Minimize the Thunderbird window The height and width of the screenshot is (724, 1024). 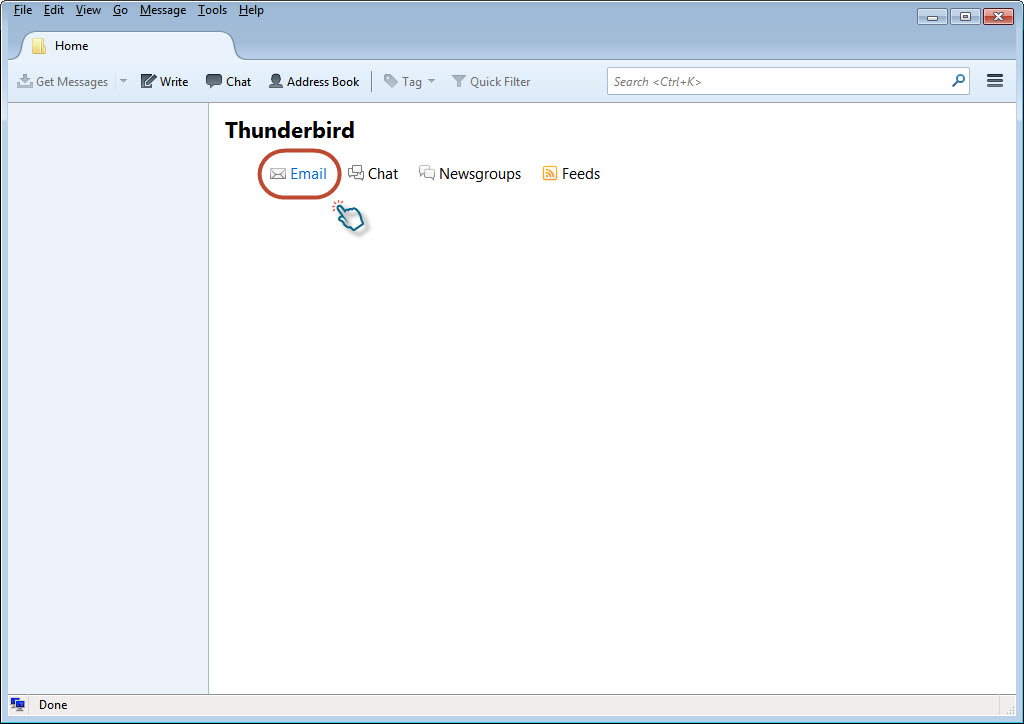[x=932, y=16]
